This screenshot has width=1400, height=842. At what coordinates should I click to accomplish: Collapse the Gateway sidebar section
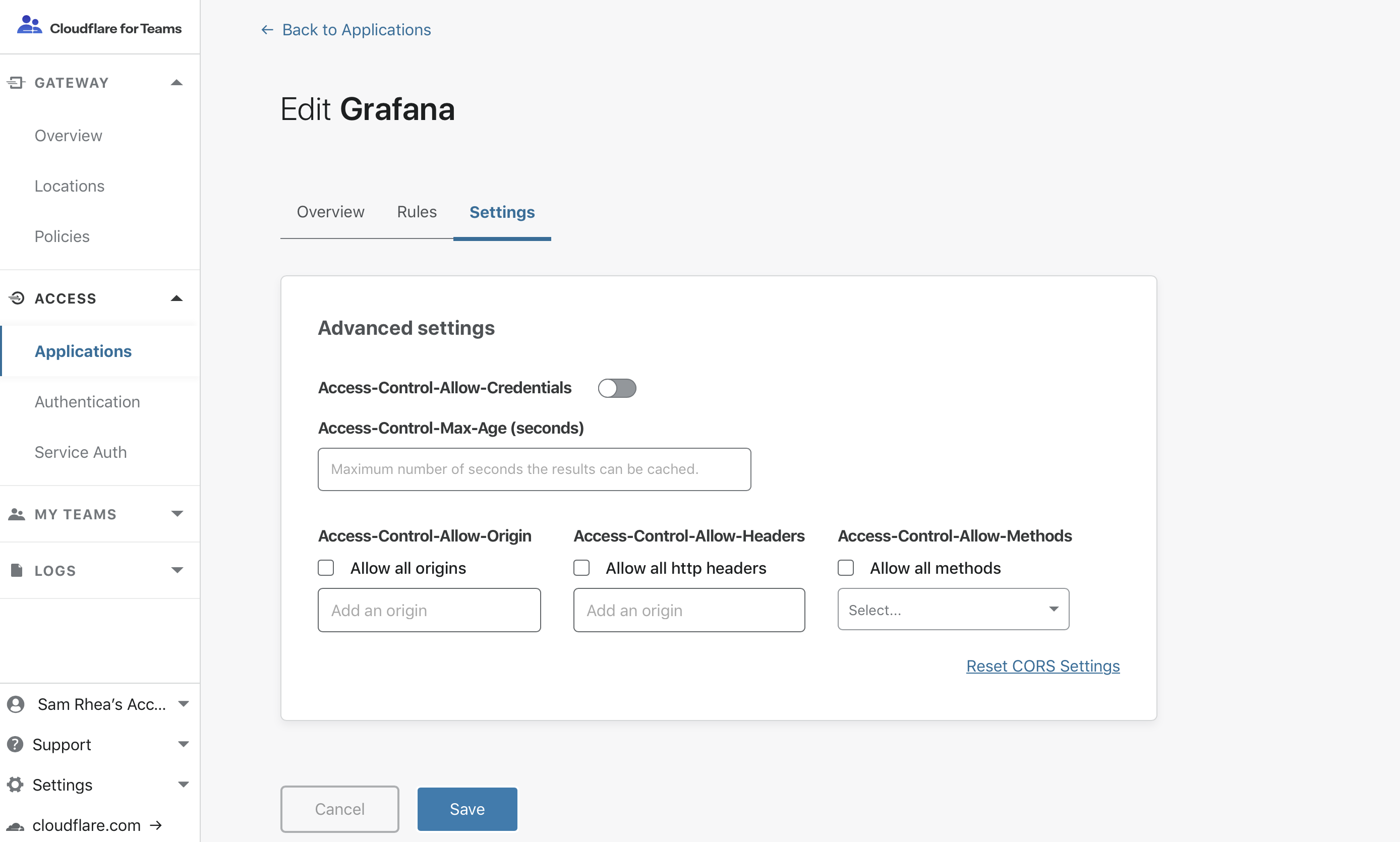(x=177, y=82)
